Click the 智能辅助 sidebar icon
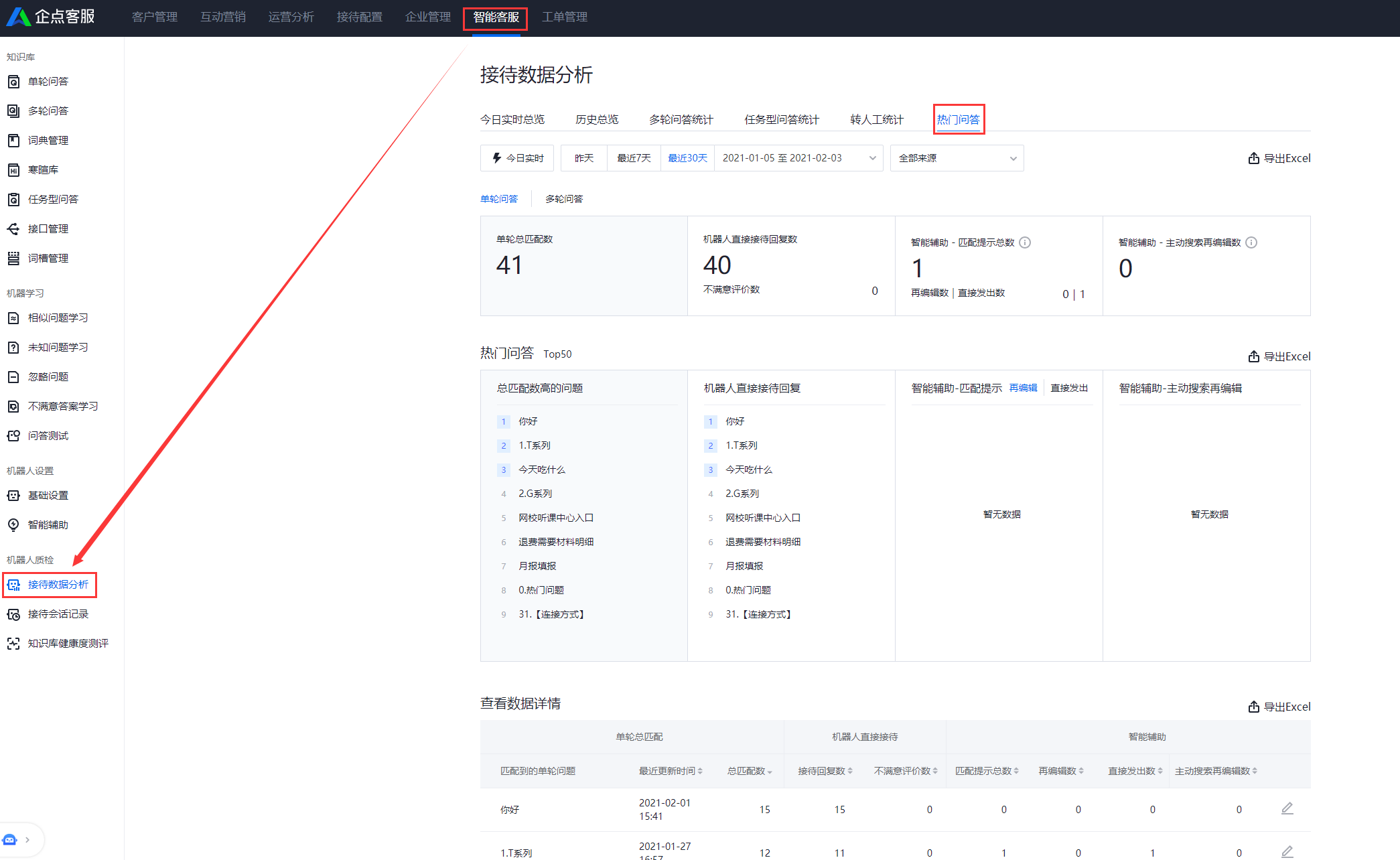Viewport: 1400px width, 860px height. click(13, 525)
